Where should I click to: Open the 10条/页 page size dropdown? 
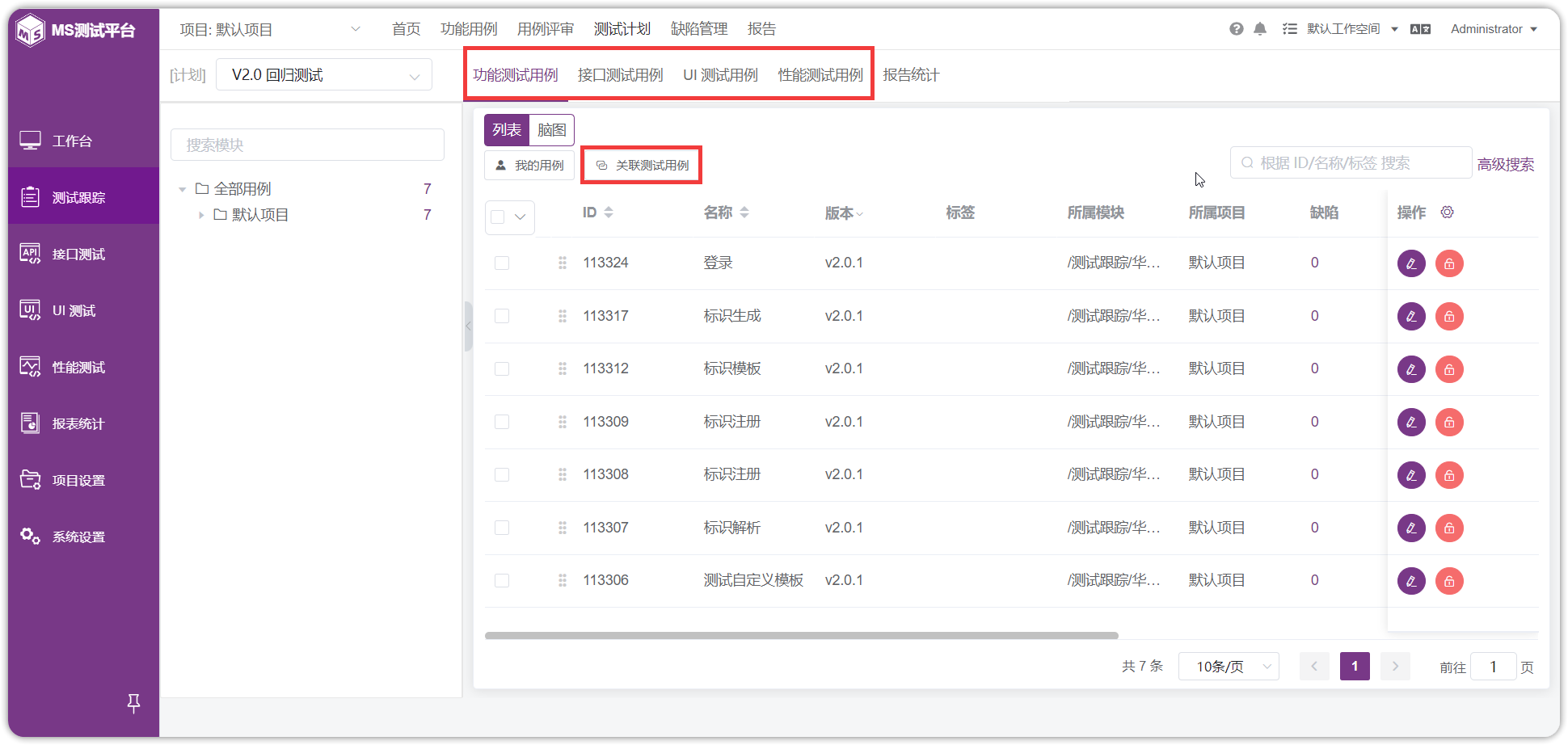point(1229,667)
